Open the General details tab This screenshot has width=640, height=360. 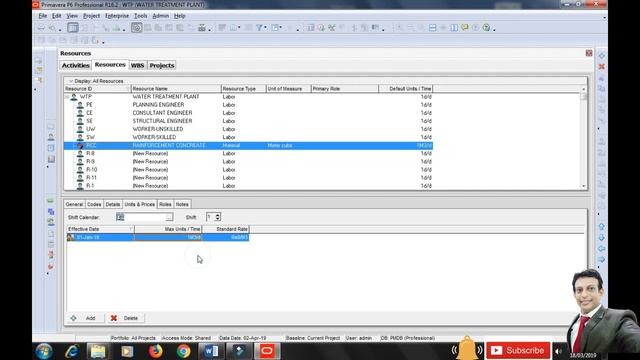coord(74,204)
